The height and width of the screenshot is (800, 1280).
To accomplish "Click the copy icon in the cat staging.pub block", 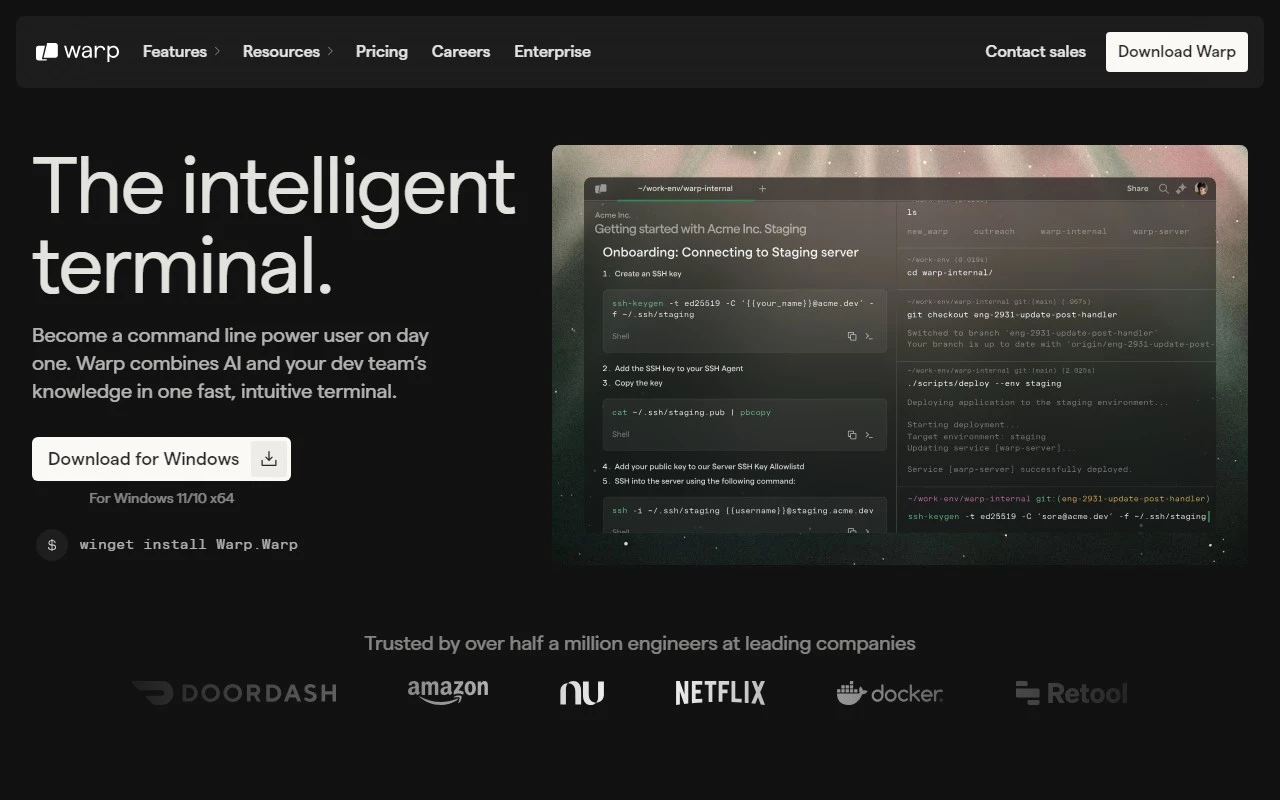I will [x=852, y=435].
